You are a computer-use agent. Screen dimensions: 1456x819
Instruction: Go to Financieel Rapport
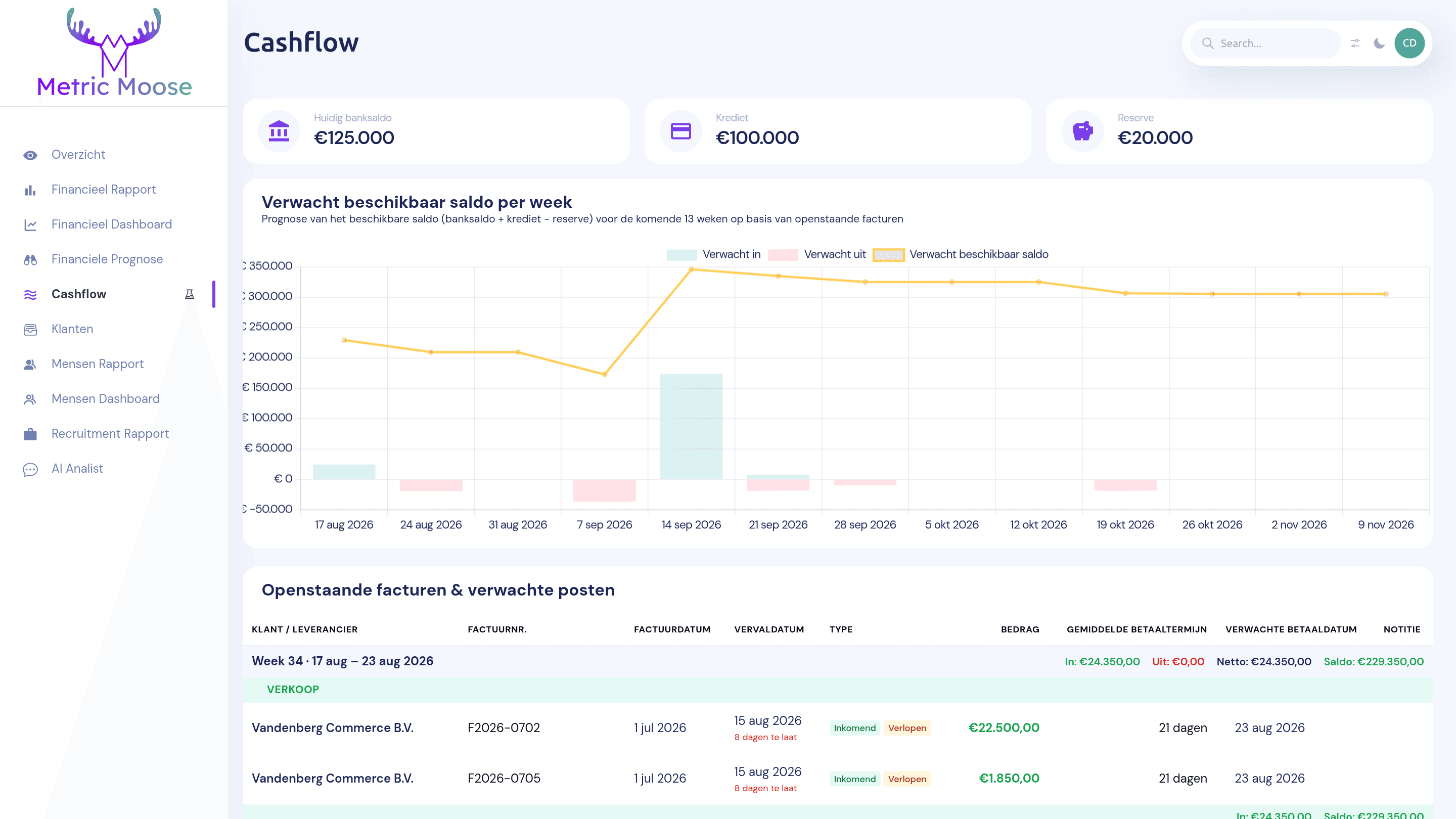tap(104, 190)
